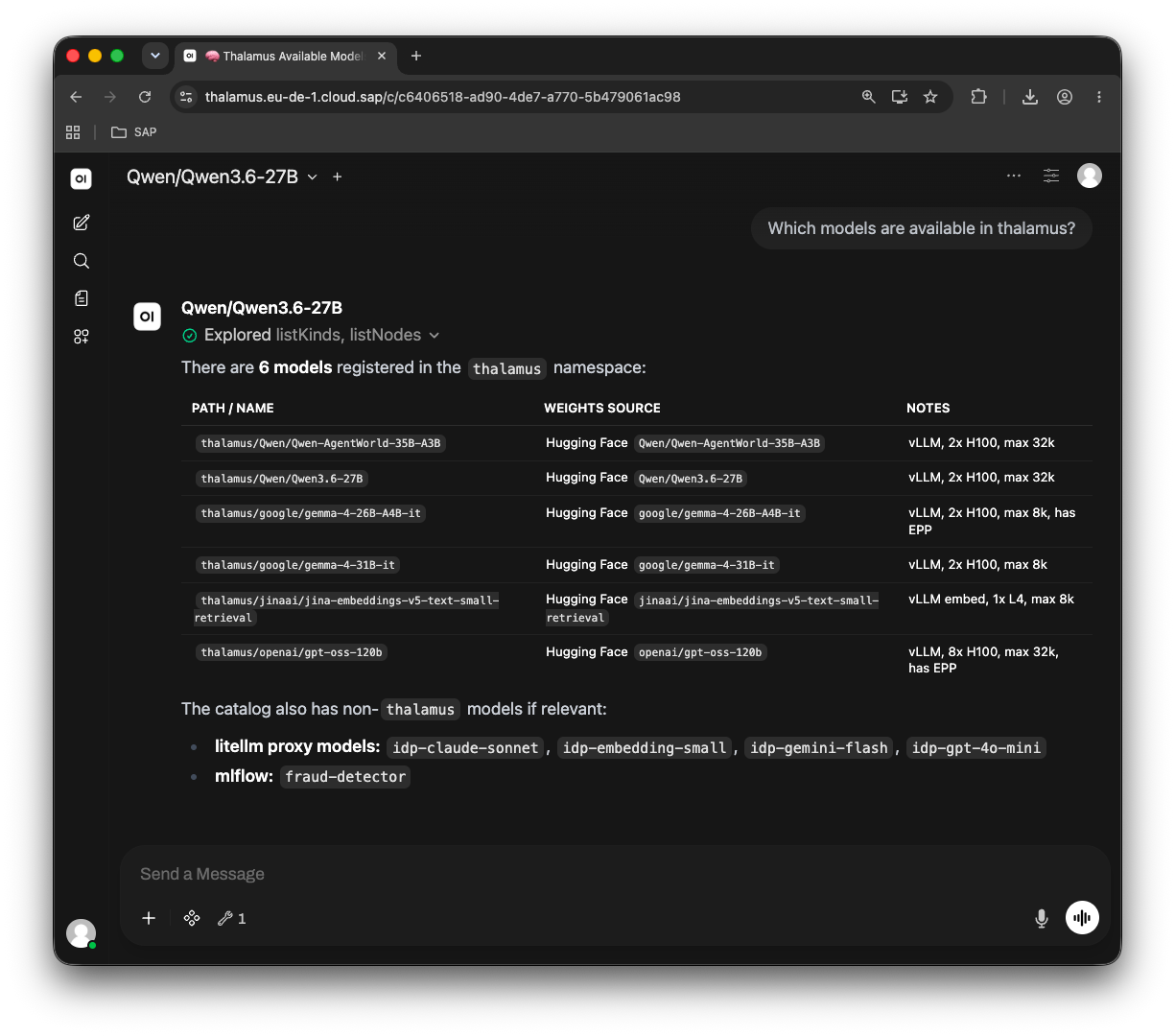Image resolution: width=1175 pixels, height=1036 pixels.
Task: Select thalamus/jinaai/jina-embeddings path cell
Action: point(347,609)
